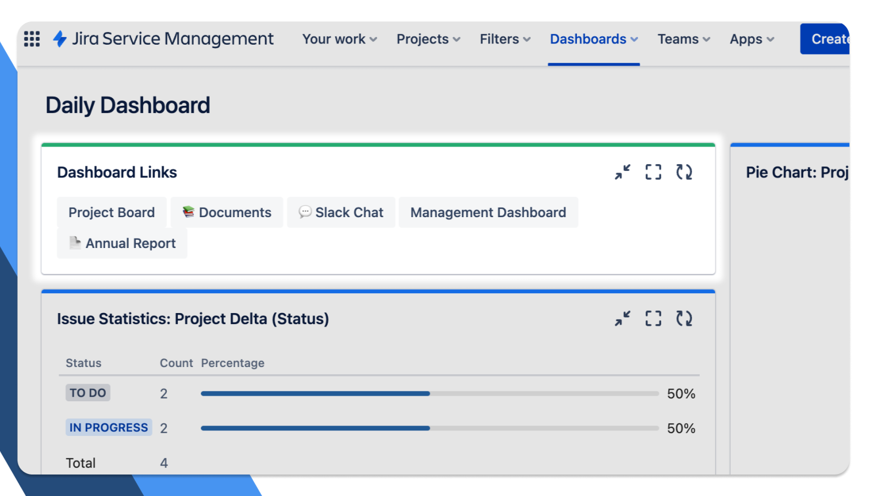Click the Jira Service Management lightning logo
This screenshot has height=496, width=871.
pos(60,39)
